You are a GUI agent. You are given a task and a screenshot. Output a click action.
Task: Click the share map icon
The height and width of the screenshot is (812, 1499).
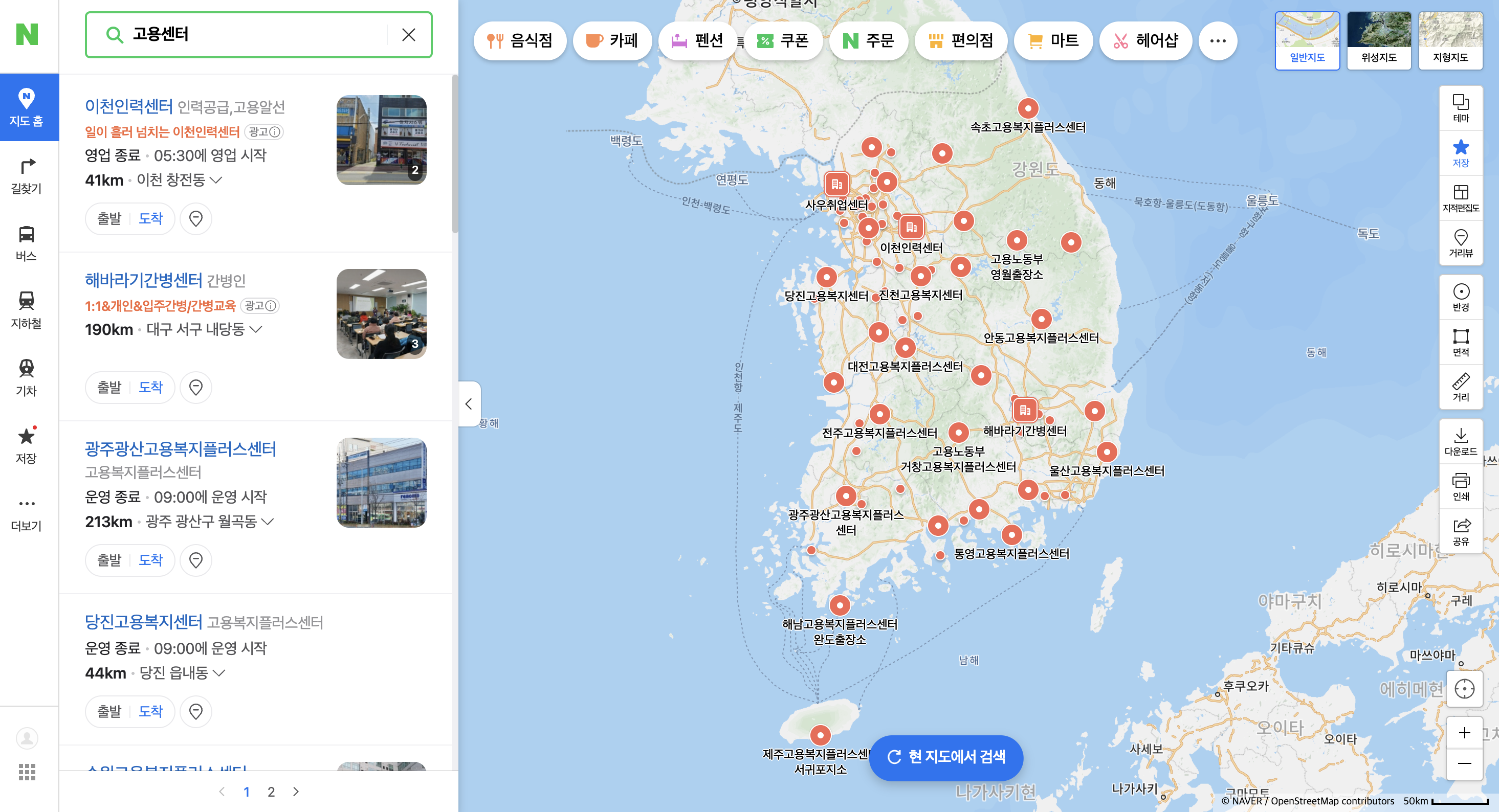point(1461,531)
